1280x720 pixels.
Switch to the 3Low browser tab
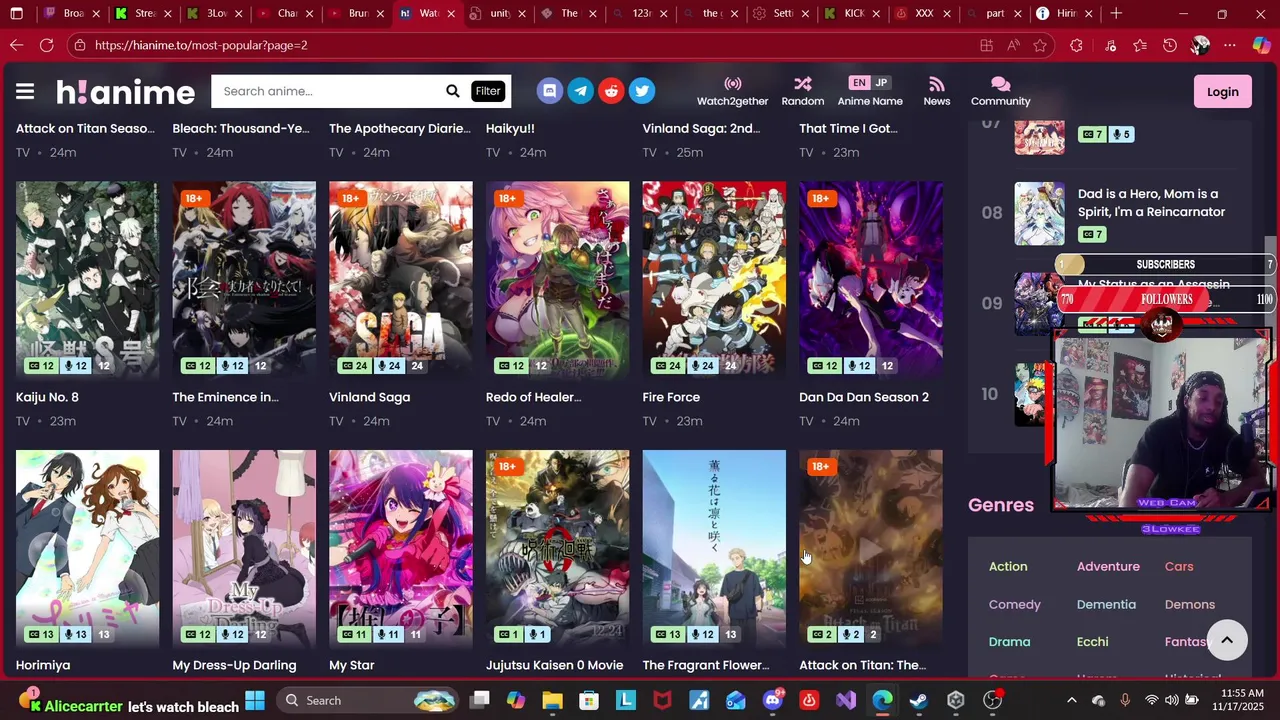point(215,13)
